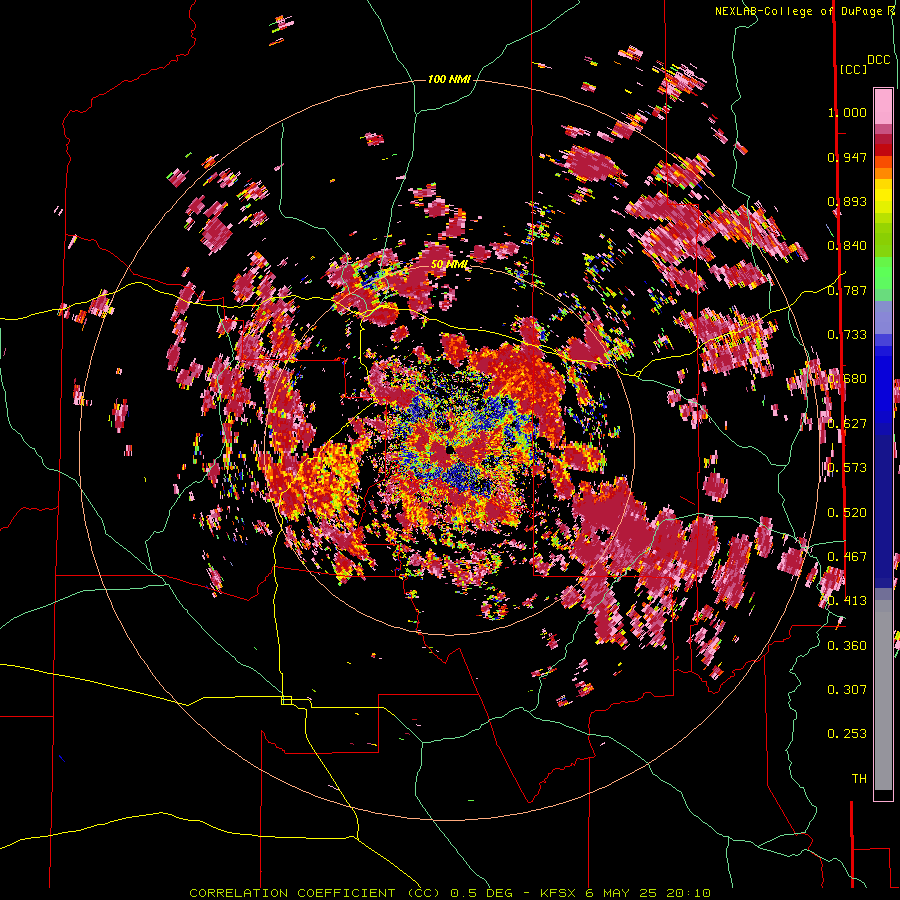Select the 0.307 legend value

[x=847, y=690]
